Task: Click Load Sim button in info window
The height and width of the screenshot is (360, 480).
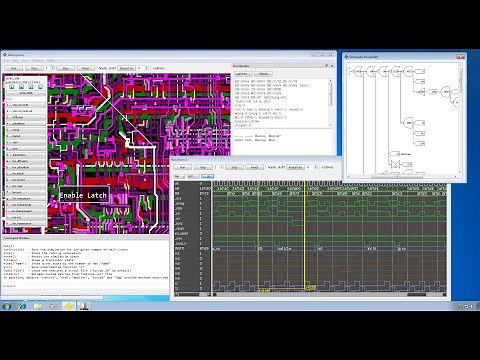Action: [x=243, y=74]
